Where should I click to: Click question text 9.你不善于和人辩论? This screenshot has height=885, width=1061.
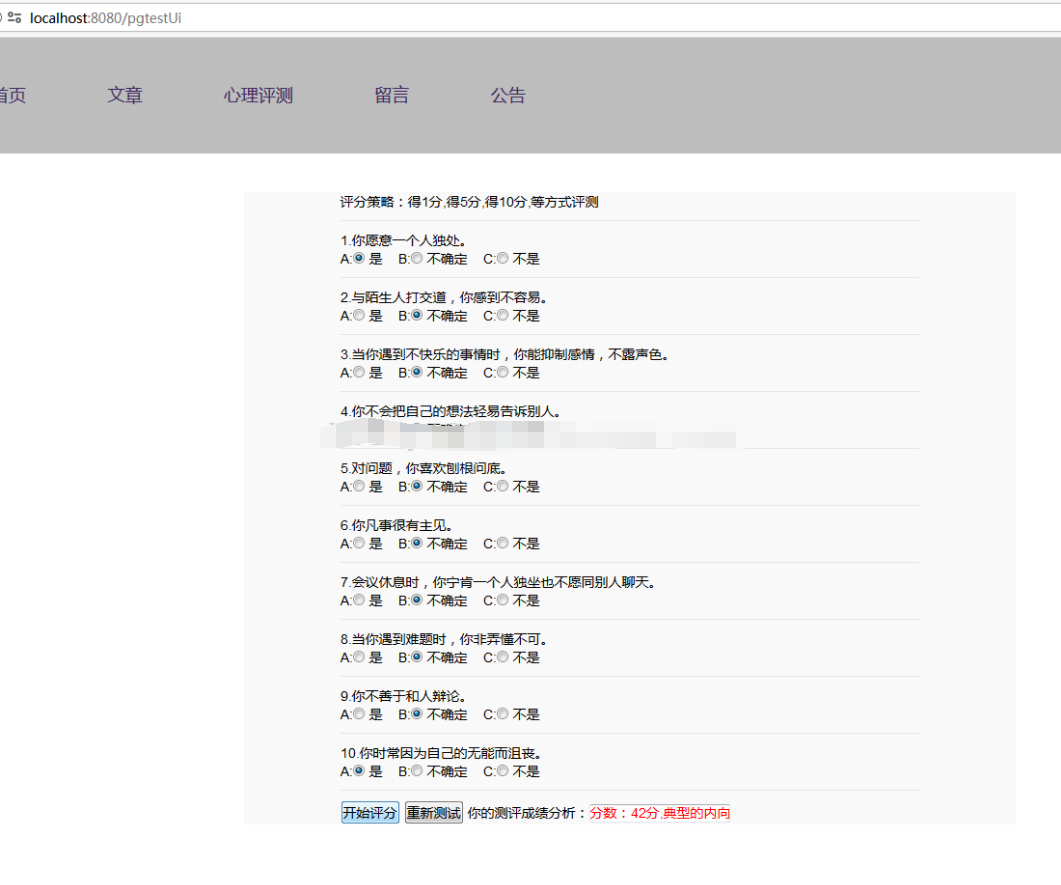pos(403,696)
